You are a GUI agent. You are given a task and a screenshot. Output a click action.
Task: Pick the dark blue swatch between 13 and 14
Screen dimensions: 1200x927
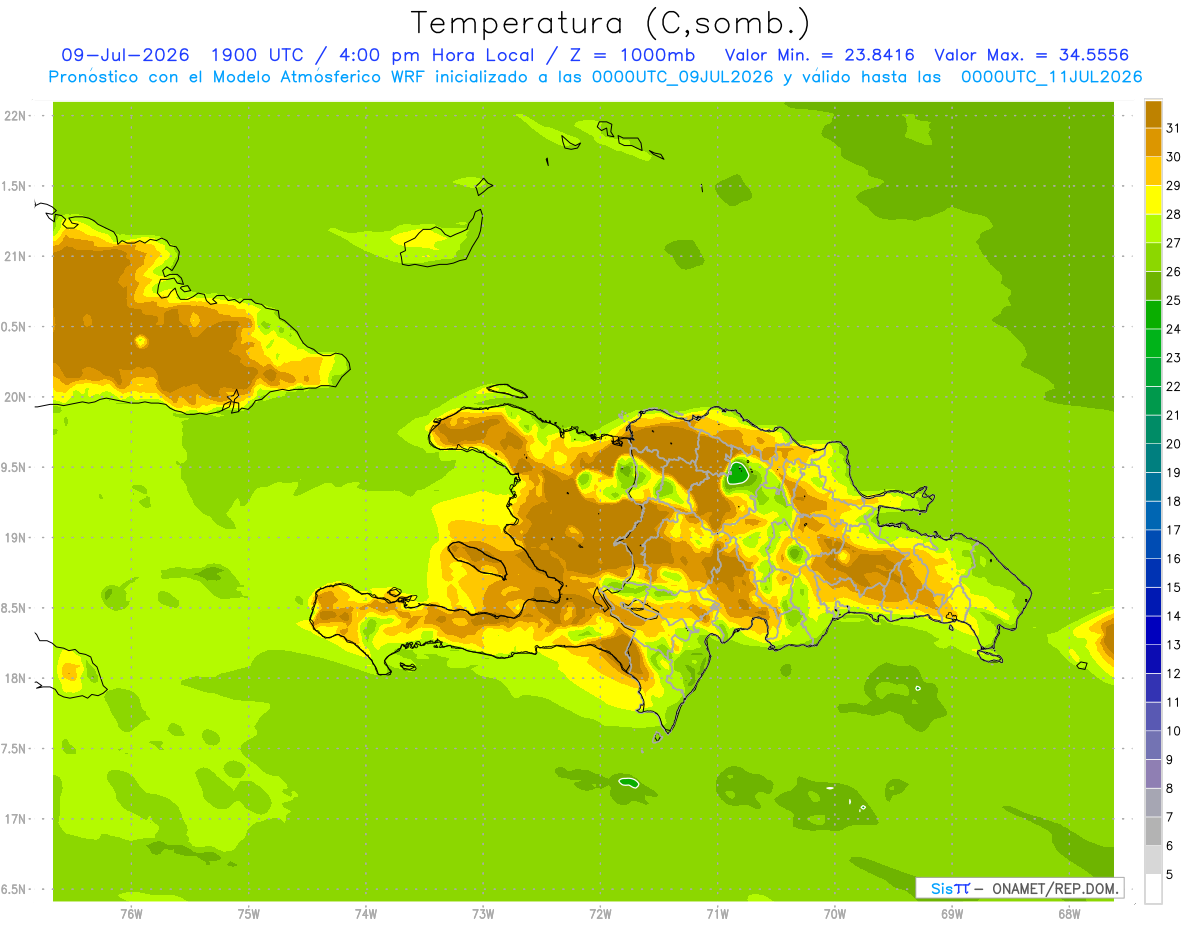point(1153,630)
